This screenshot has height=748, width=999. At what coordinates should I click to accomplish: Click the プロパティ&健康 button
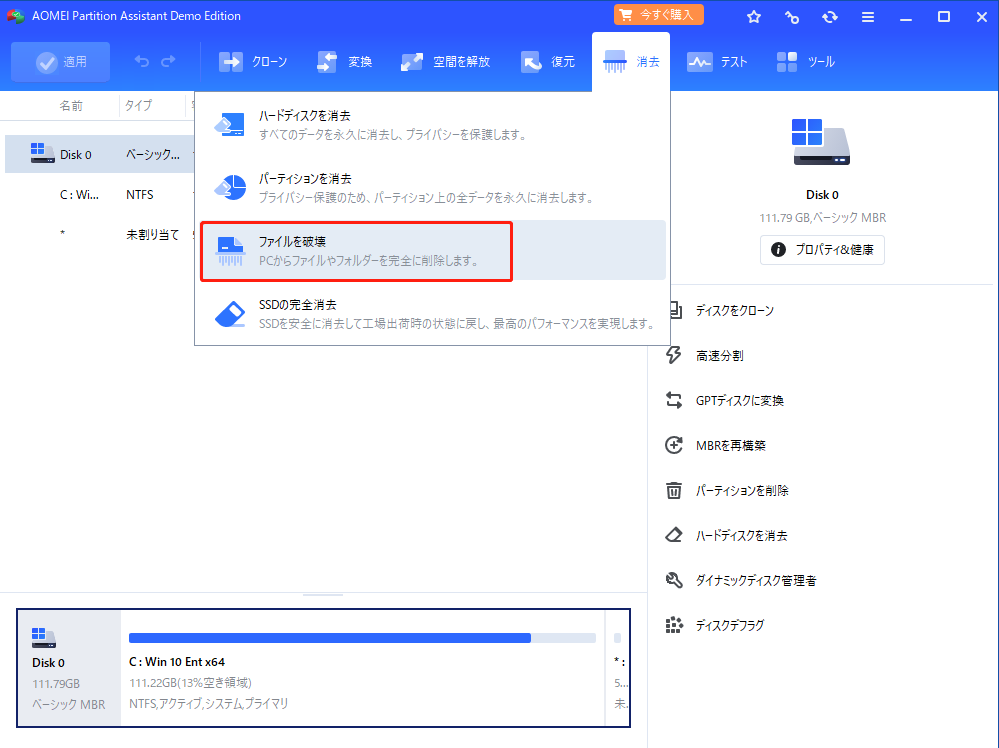click(822, 249)
